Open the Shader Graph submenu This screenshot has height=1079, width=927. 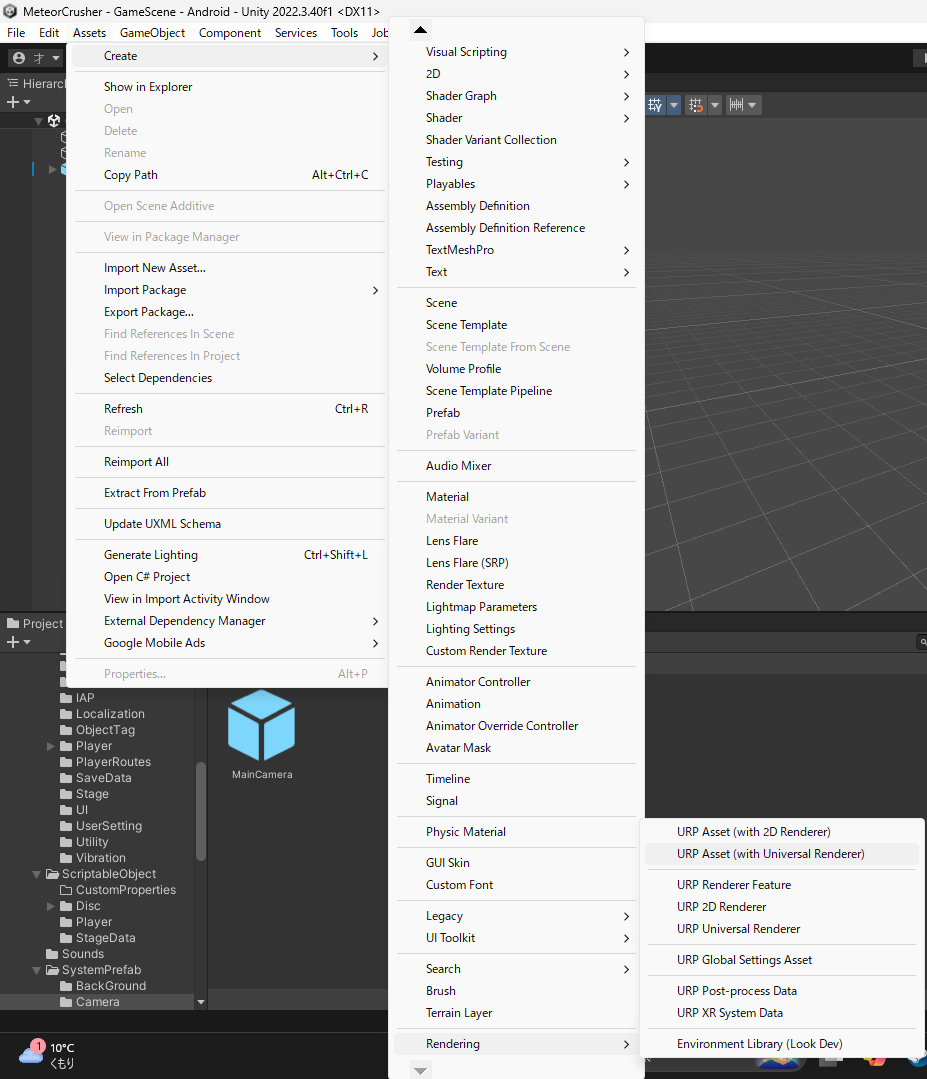coord(516,96)
